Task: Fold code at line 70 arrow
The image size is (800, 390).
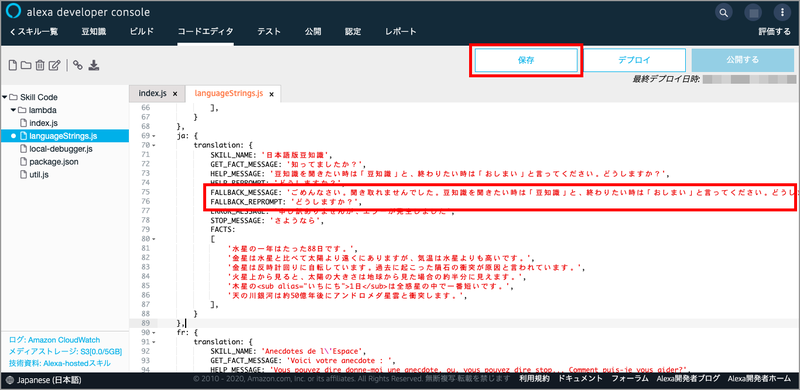Action: [154, 145]
